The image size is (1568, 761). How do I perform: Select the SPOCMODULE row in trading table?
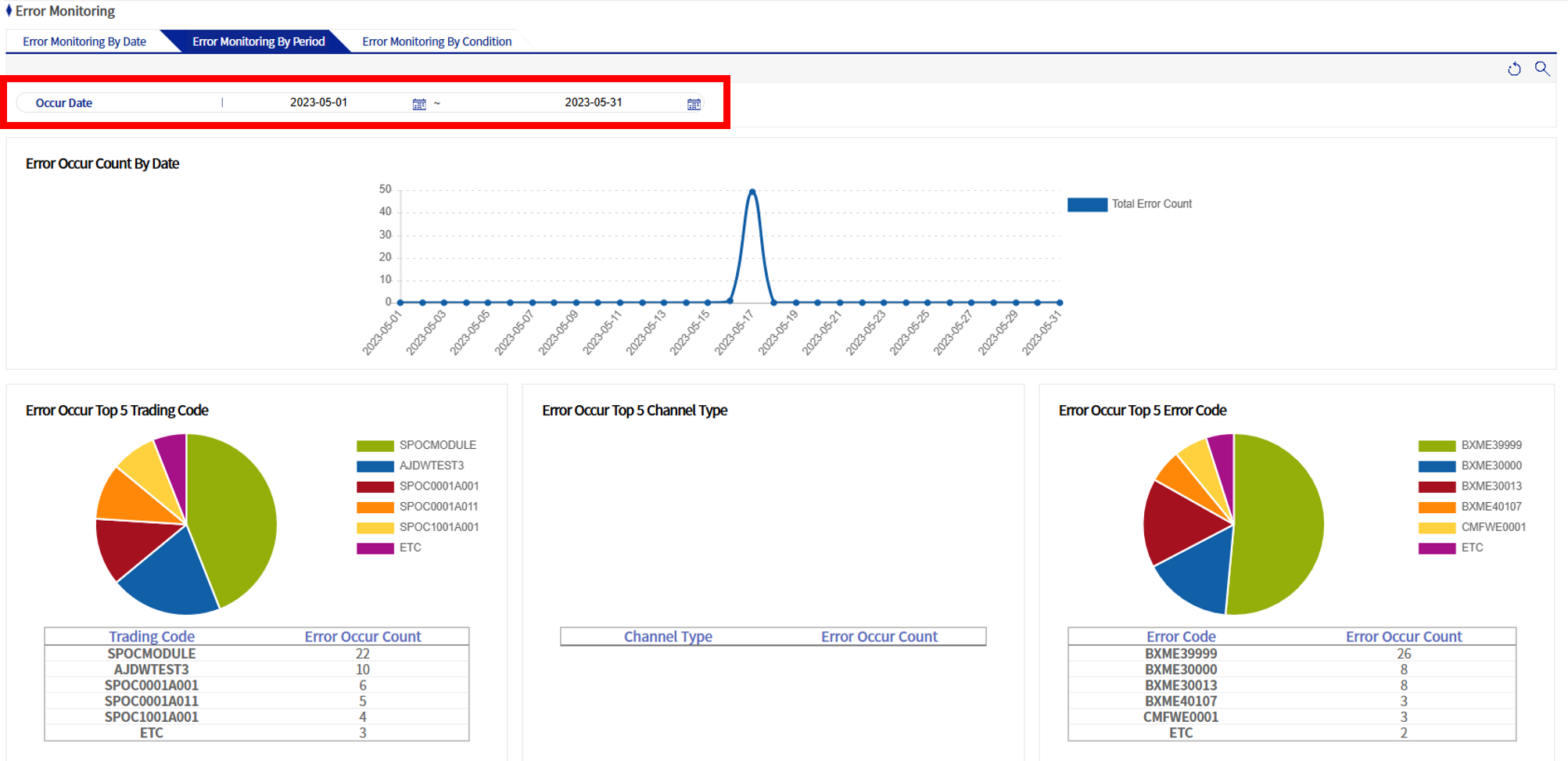tap(152, 654)
